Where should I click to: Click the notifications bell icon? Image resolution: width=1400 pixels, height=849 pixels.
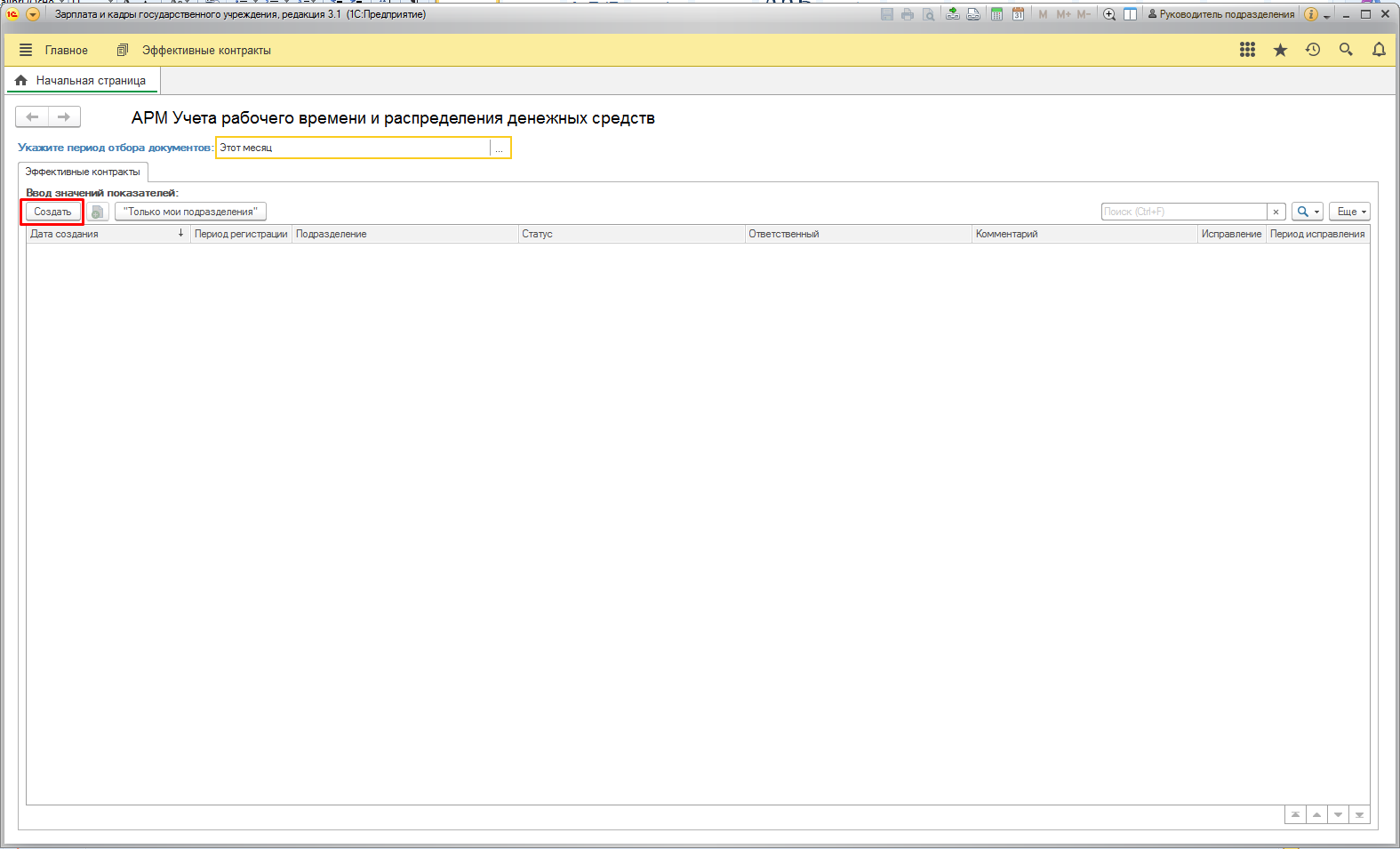(1379, 50)
